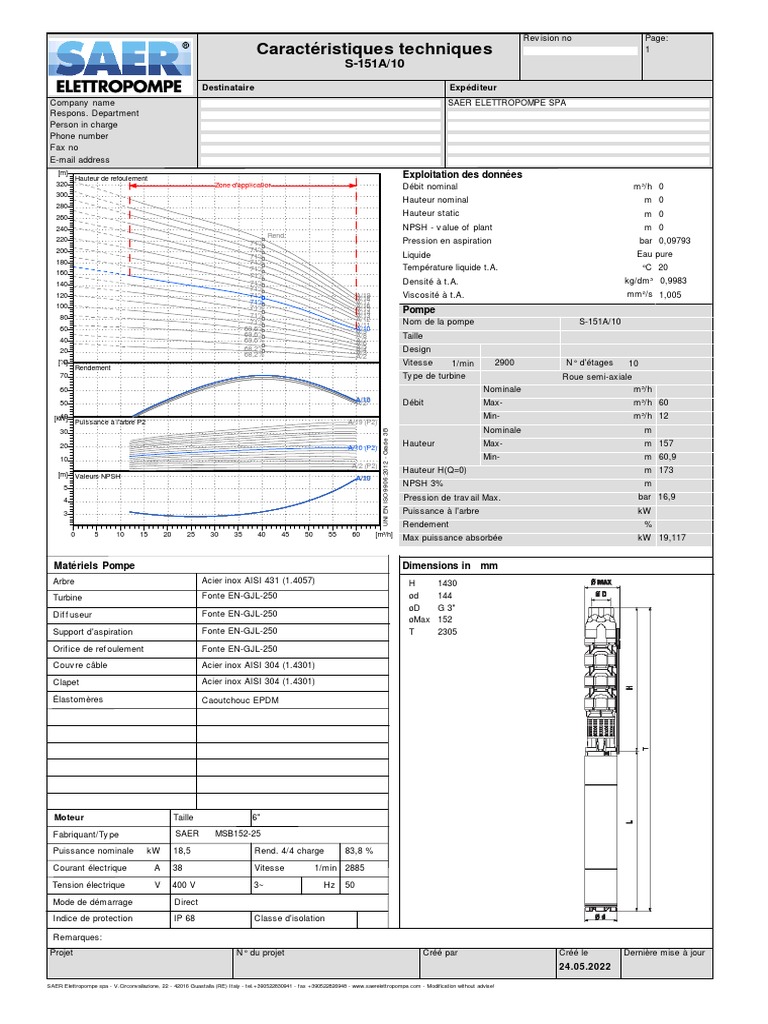Click the Revision no input field
Image resolution: width=768 pixels, height=1024 pixels.
(x=580, y=51)
